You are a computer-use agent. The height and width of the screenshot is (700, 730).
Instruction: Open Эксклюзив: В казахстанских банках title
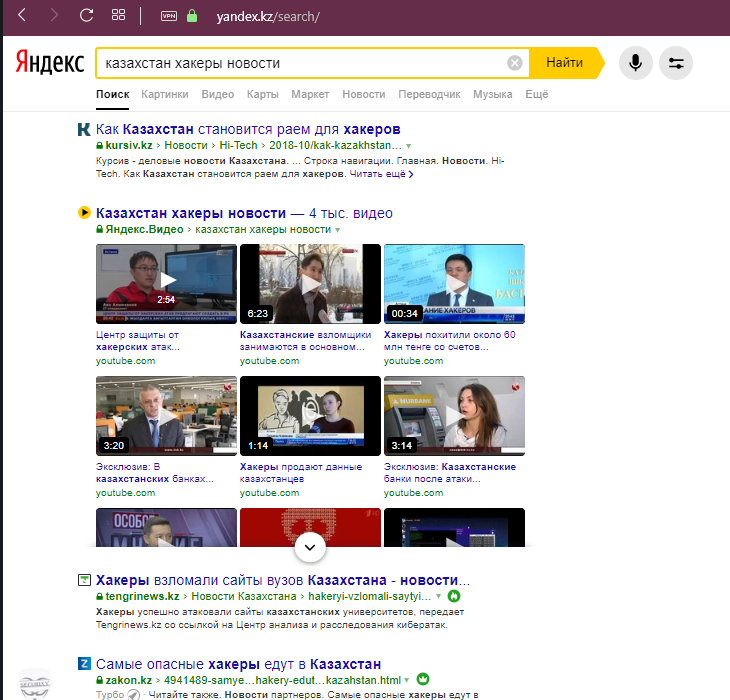point(155,472)
